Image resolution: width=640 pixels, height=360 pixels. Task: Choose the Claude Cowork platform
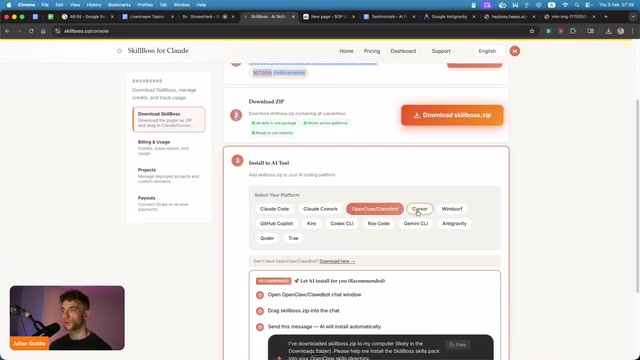320,209
